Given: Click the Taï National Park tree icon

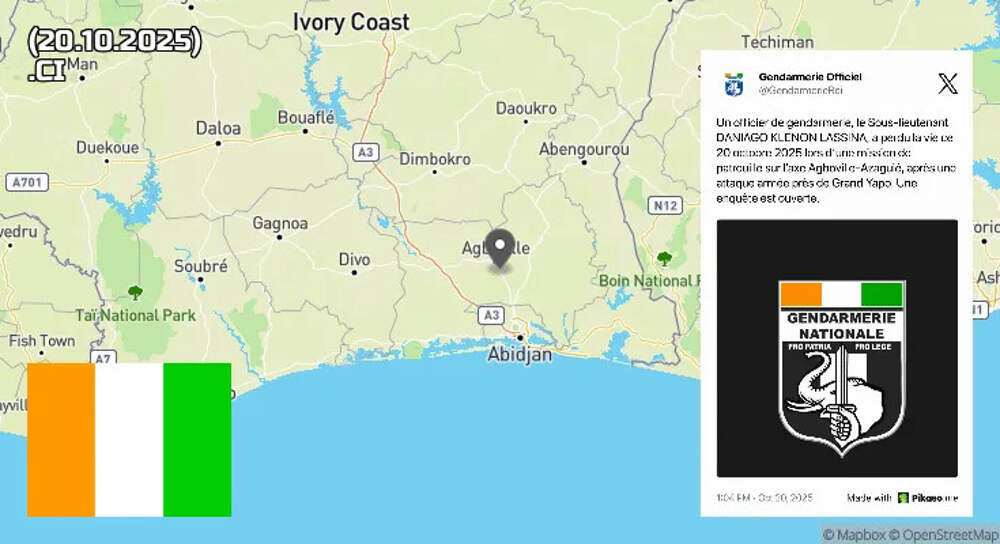Looking at the screenshot, I should (x=136, y=292).
